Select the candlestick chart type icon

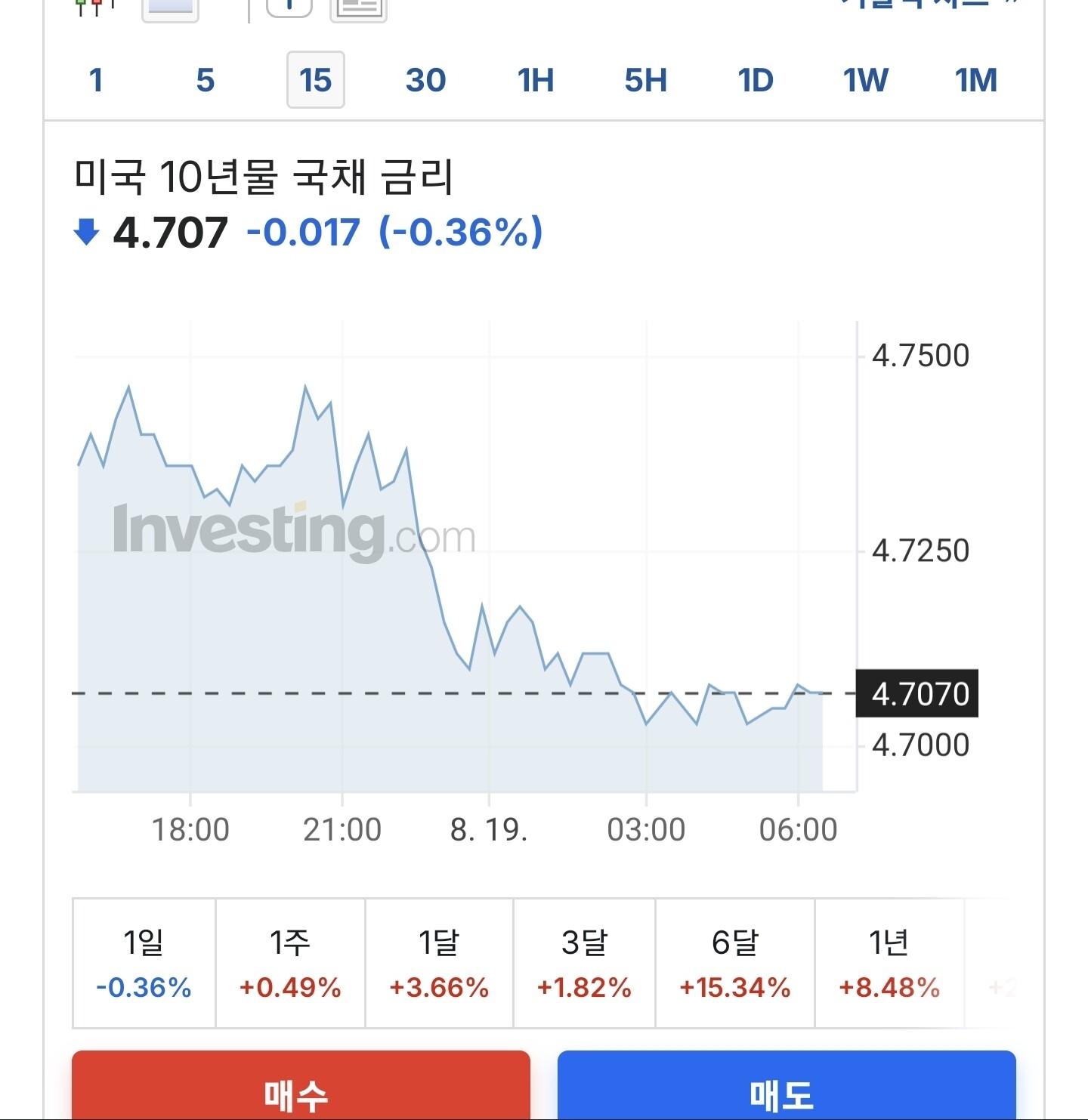tap(95, 7)
